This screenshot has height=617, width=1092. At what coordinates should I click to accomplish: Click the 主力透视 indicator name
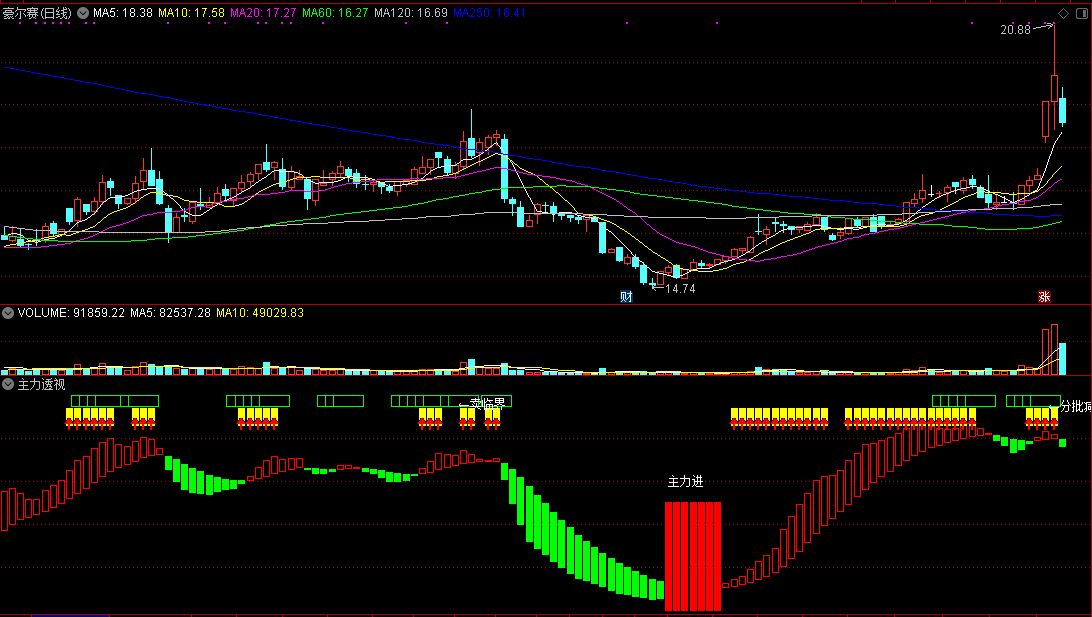[41, 384]
